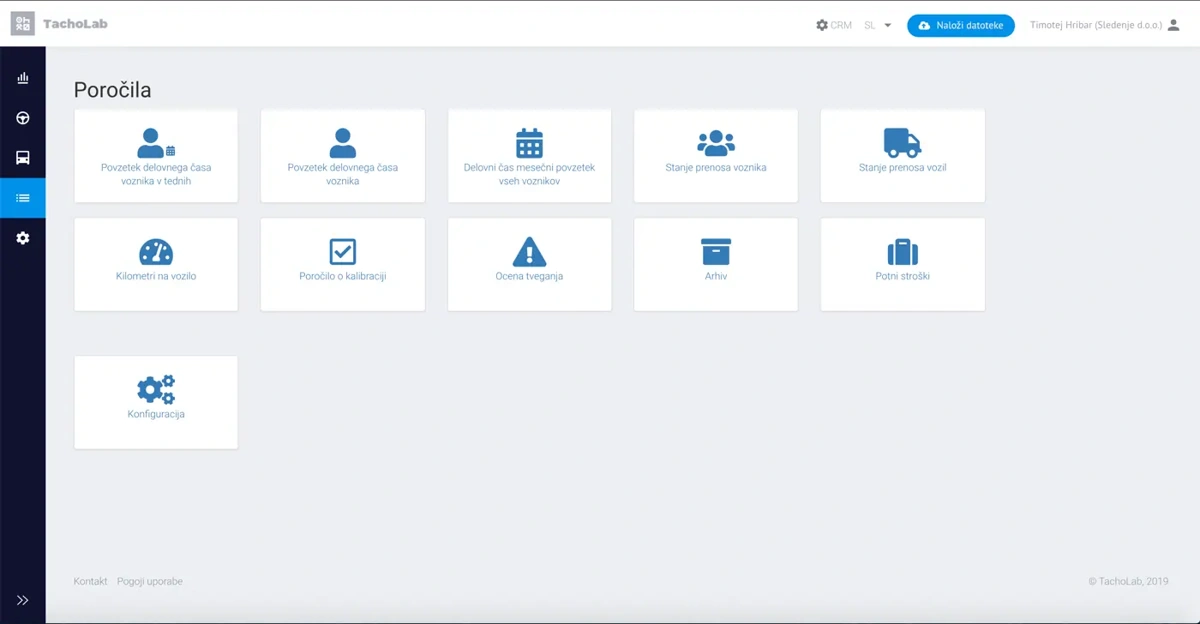Click the checkbox calibration icon
This screenshot has width=1200, height=624.
point(343,251)
